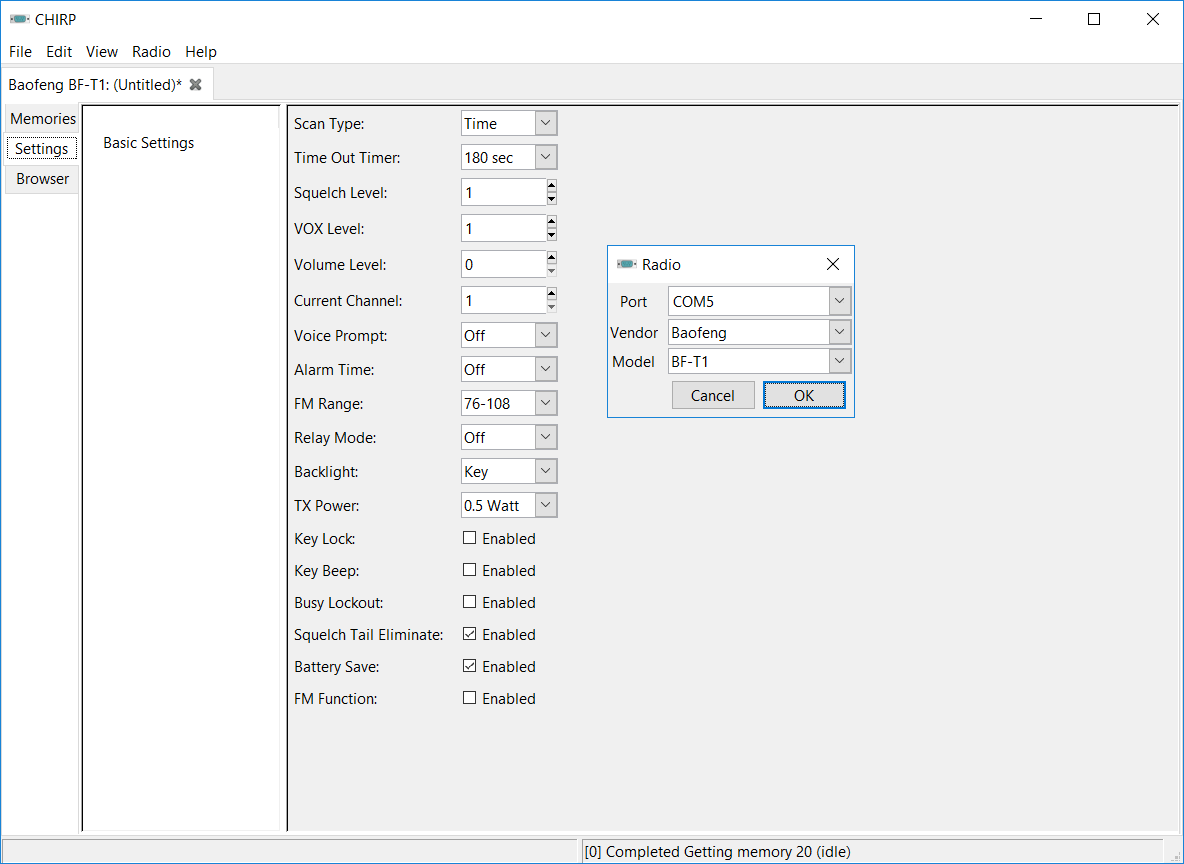This screenshot has height=864, width=1184.
Task: Open the Radio menu
Action: 151,51
